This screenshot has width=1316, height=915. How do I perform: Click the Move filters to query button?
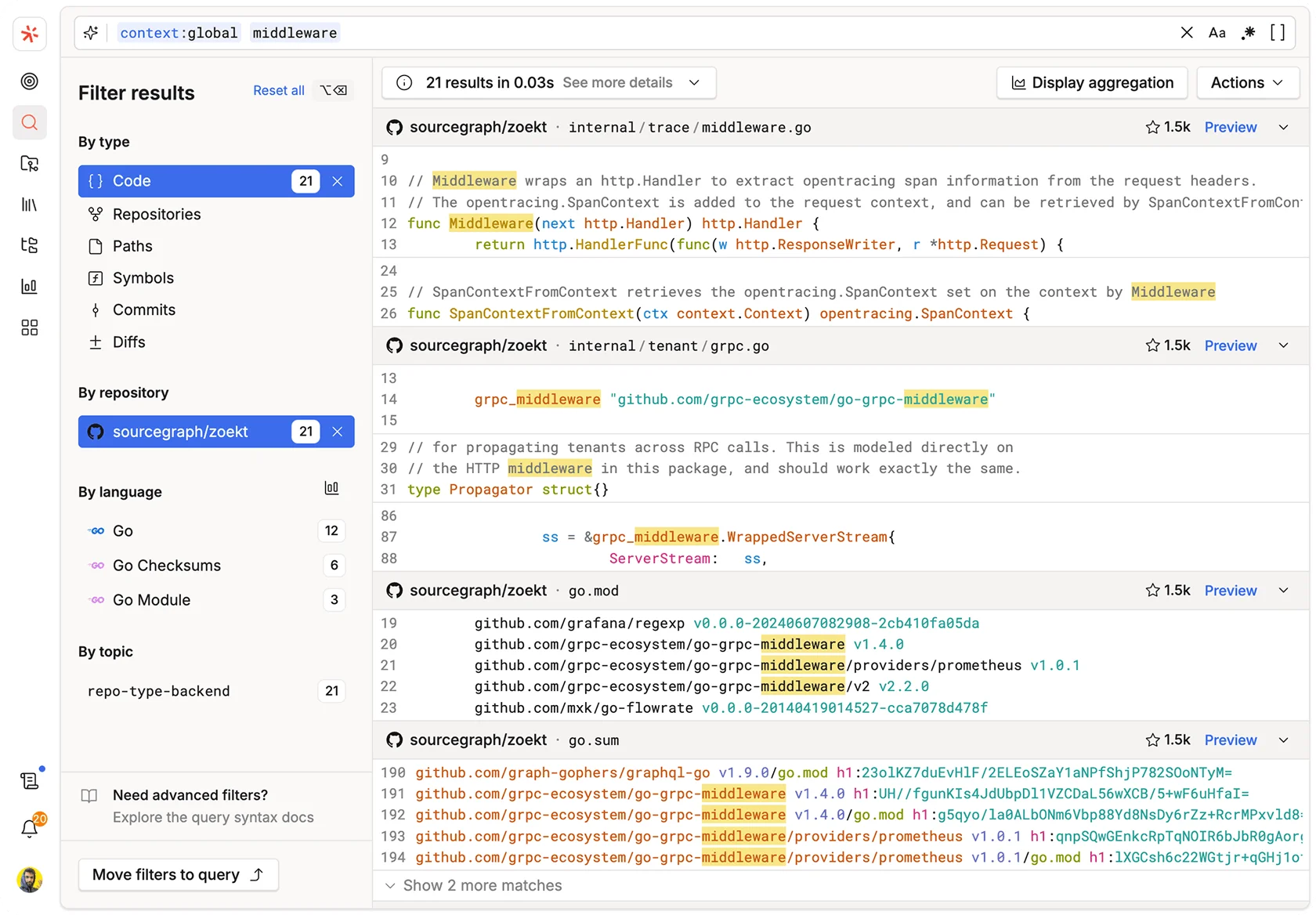tap(178, 874)
